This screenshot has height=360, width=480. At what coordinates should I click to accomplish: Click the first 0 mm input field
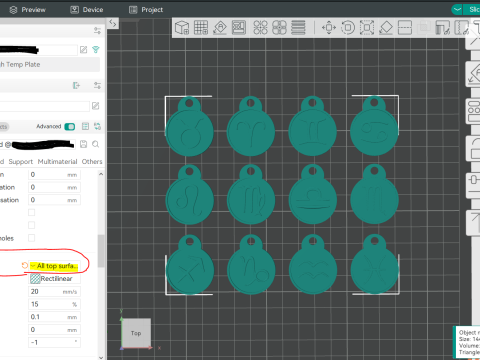coord(54,175)
